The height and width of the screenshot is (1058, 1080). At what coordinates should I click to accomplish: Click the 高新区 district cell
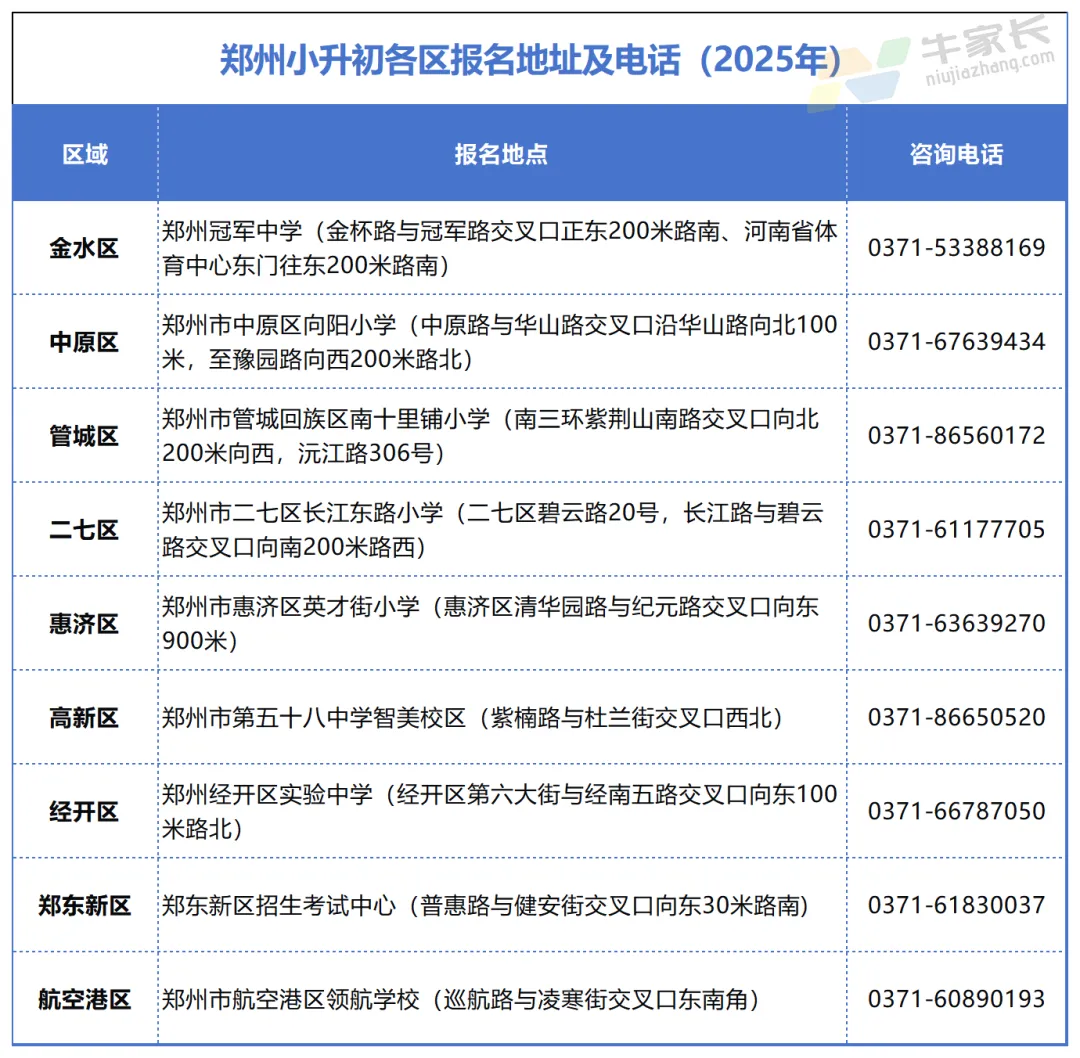(x=85, y=718)
